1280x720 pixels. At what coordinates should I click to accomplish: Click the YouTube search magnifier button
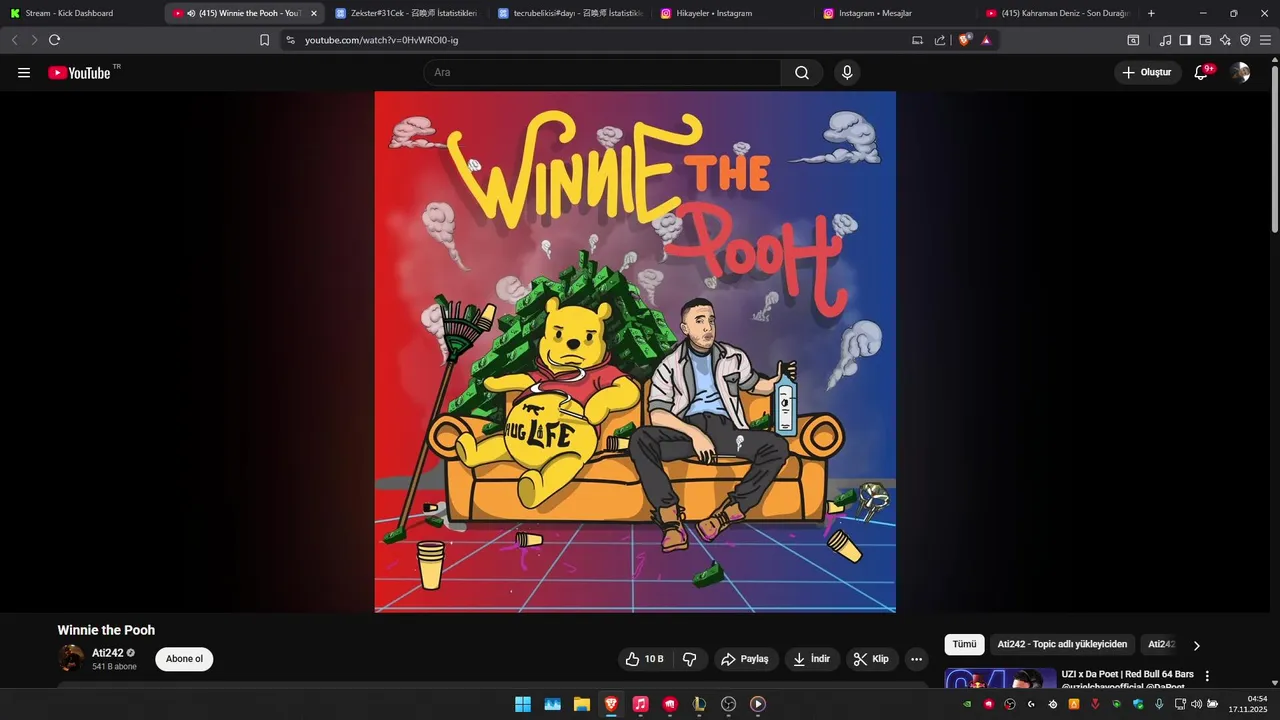coord(802,72)
